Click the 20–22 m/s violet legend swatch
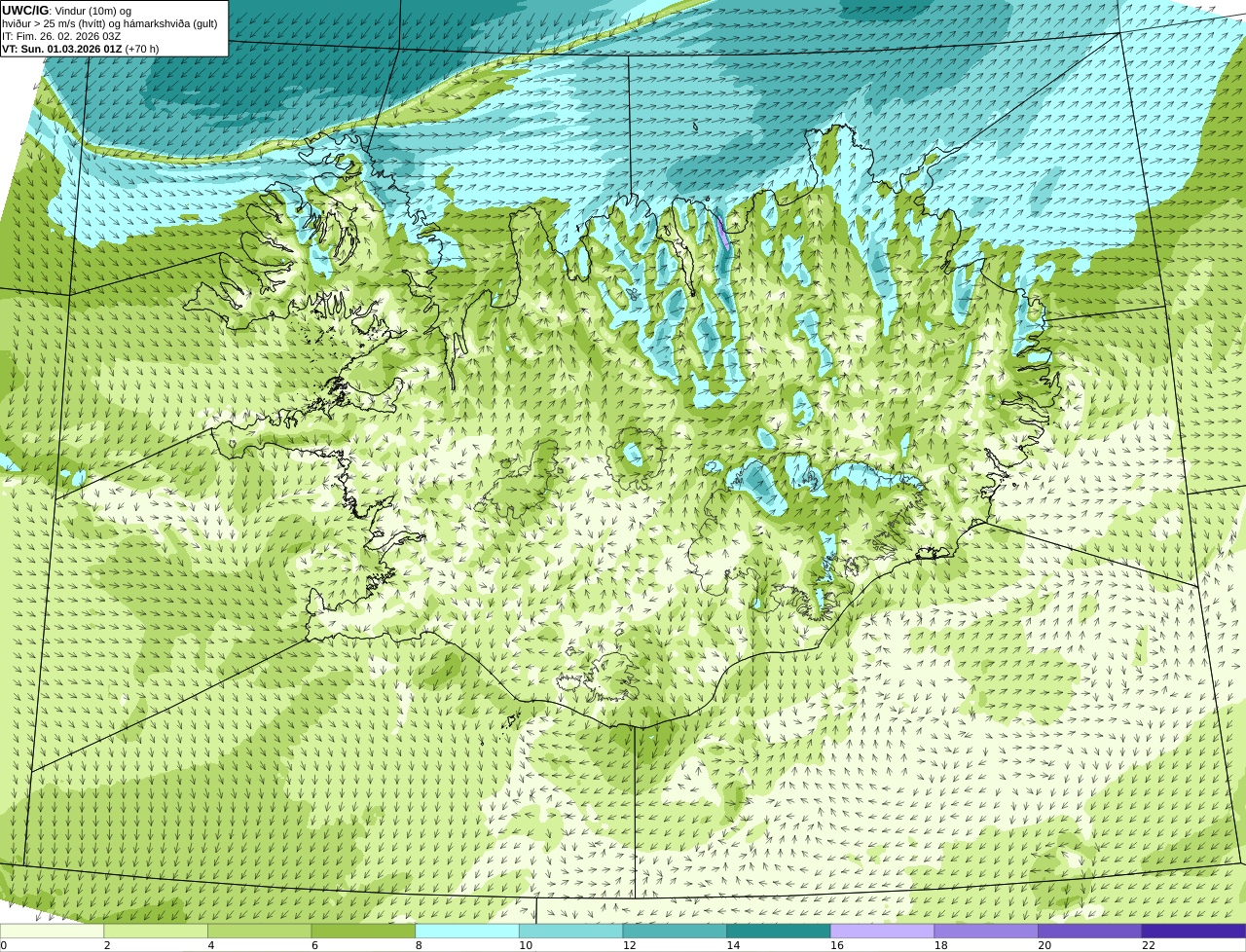The width and height of the screenshot is (1246, 952). pyautogui.click(x=1089, y=931)
